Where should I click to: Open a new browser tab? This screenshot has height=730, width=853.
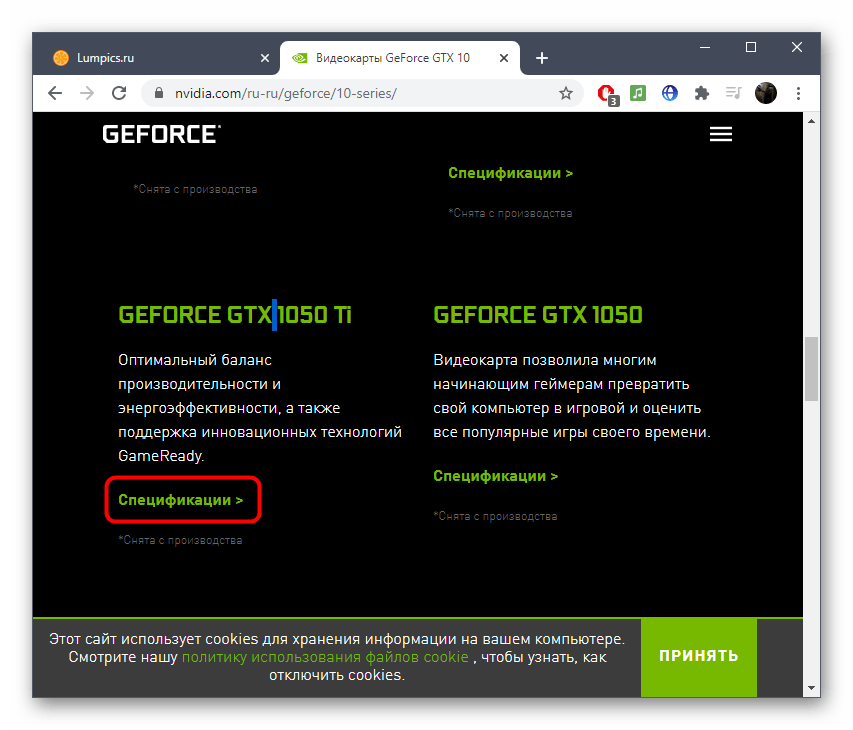[542, 58]
